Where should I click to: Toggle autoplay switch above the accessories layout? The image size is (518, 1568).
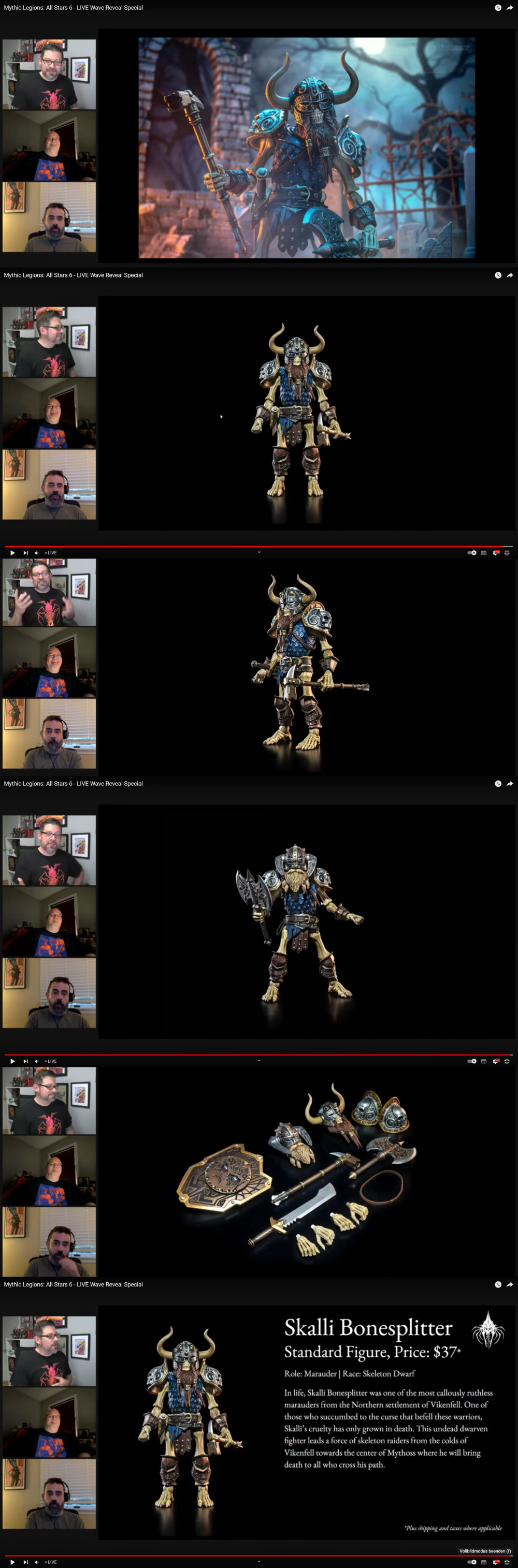click(x=472, y=1061)
